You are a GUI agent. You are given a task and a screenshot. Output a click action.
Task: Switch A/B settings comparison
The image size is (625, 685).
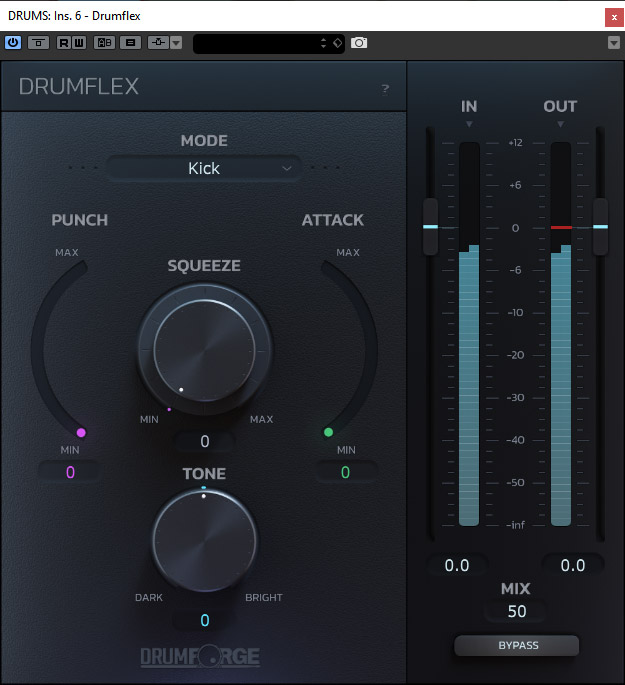pos(104,43)
